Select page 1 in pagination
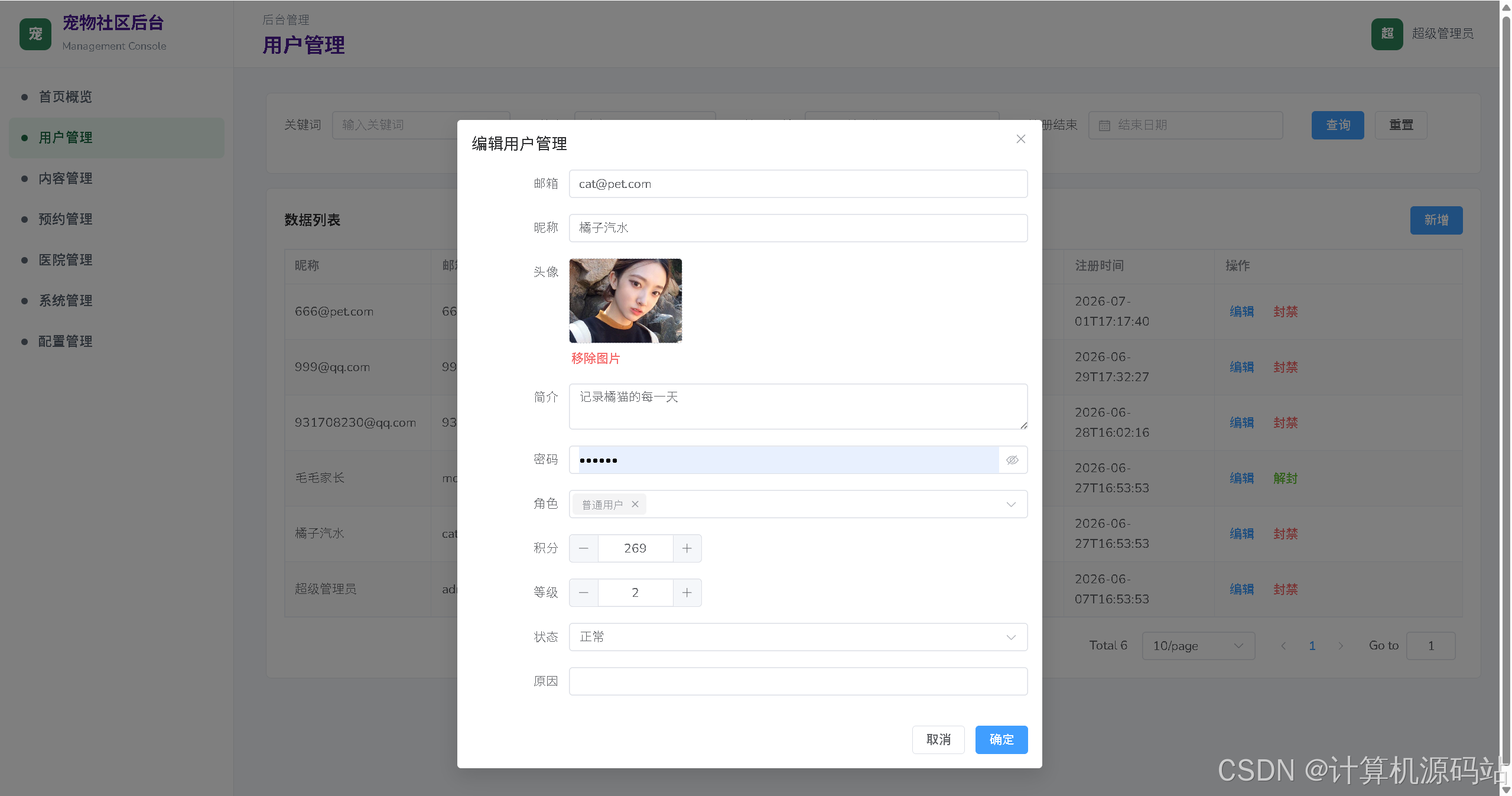Viewport: 1512px width, 796px height. tap(1312, 646)
